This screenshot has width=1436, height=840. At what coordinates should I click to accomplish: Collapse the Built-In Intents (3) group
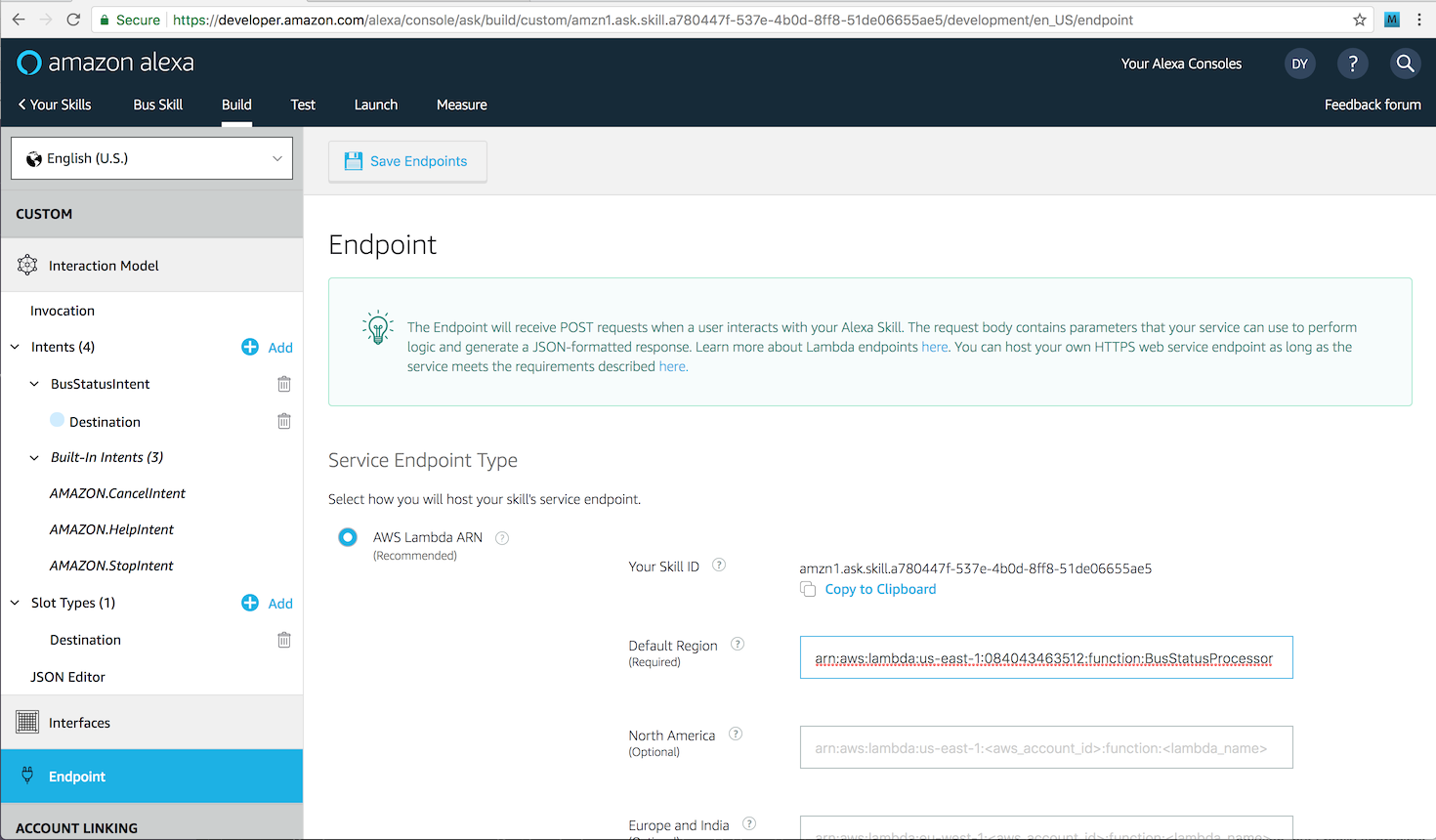click(x=34, y=457)
